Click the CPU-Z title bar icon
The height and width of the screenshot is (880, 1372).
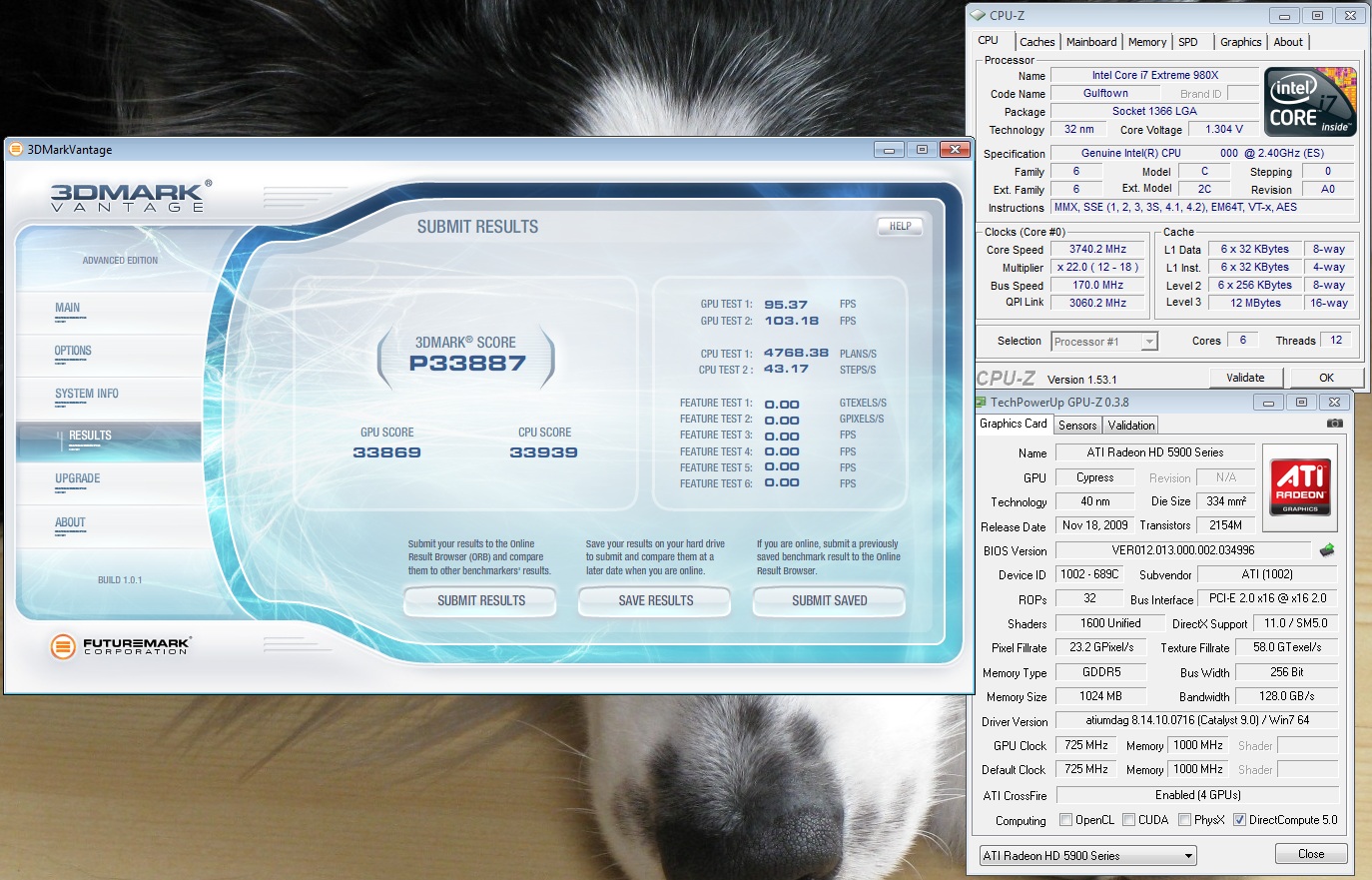coord(979,15)
